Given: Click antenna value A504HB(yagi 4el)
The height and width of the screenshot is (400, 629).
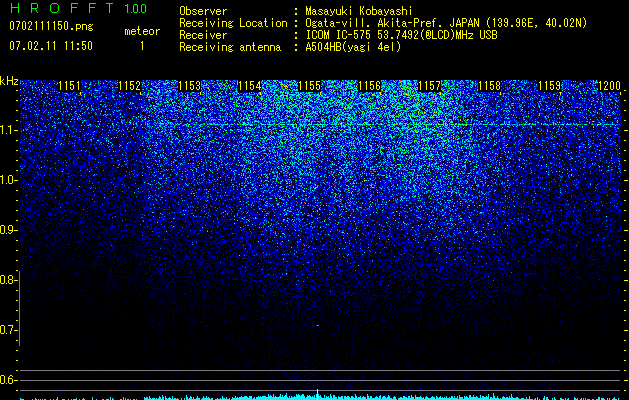Looking at the screenshot, I should click(x=353, y=47).
